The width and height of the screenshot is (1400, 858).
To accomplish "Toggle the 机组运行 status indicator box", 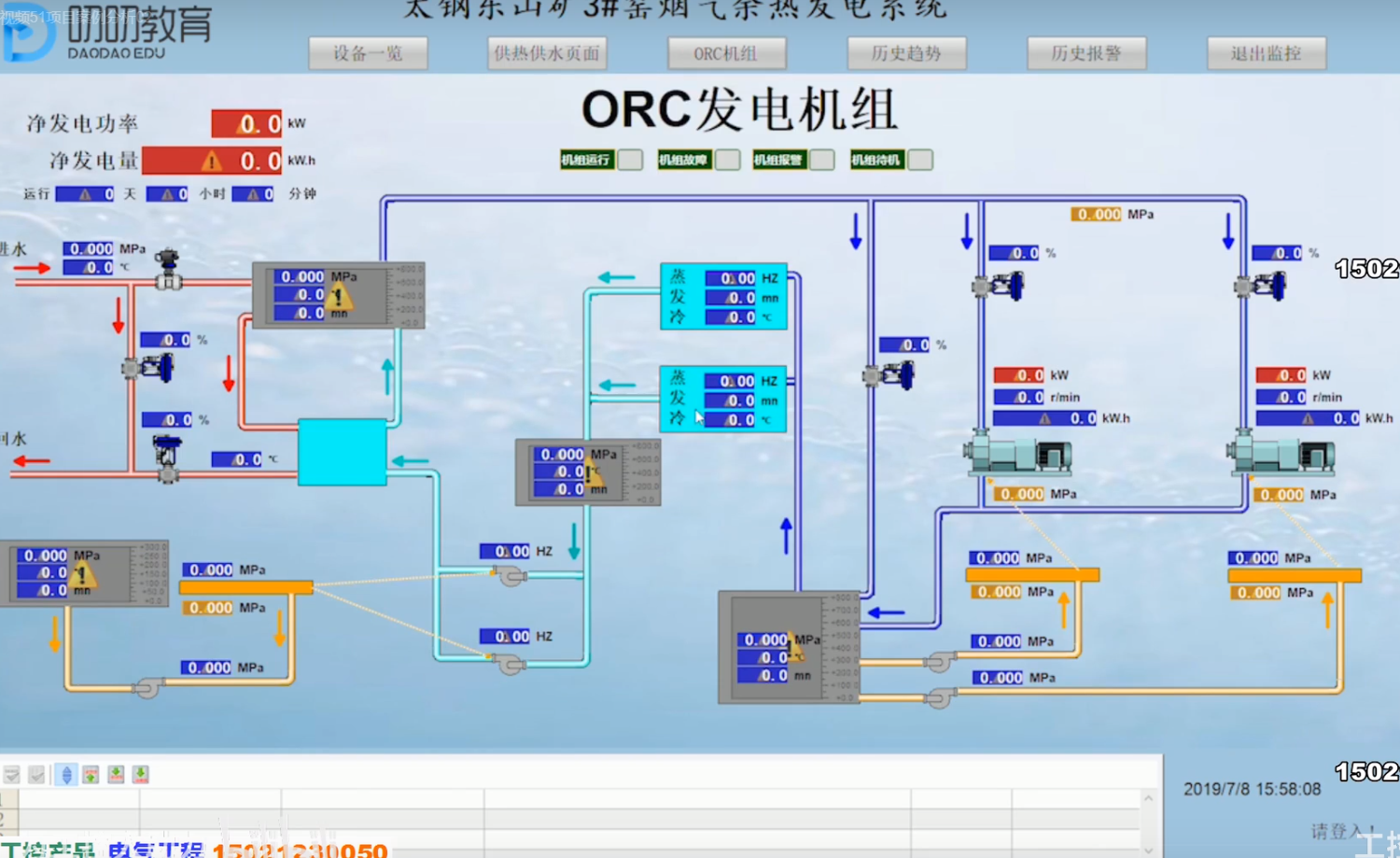I will (630, 160).
